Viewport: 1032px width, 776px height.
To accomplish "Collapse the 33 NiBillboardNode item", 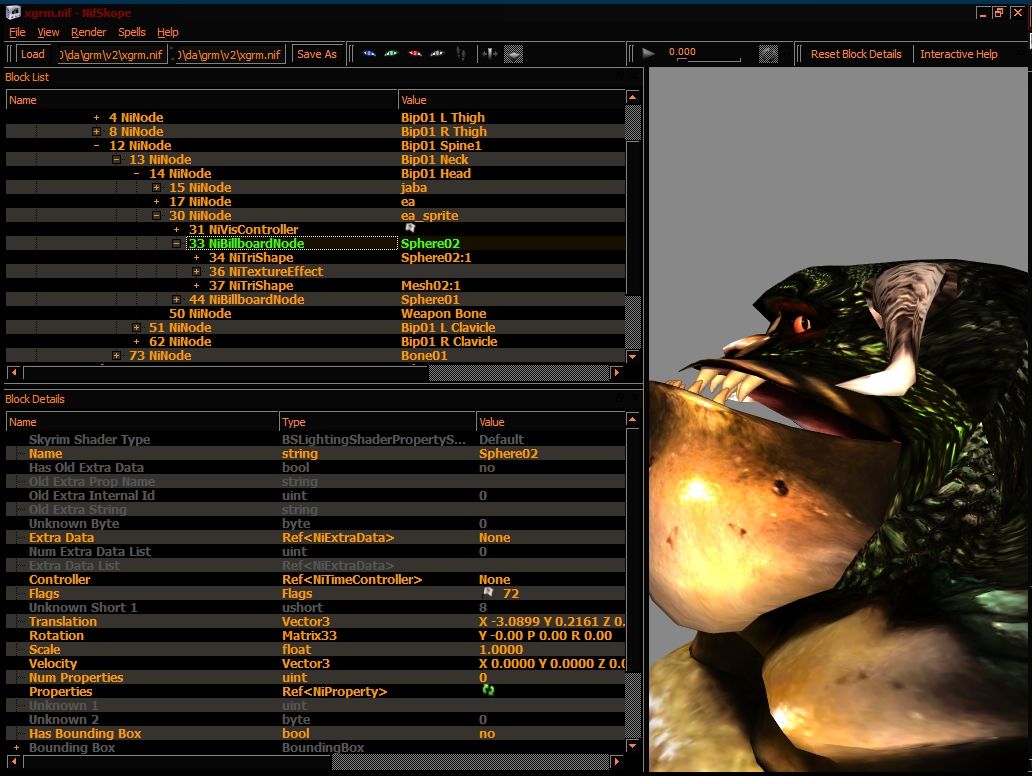I will click(176, 244).
